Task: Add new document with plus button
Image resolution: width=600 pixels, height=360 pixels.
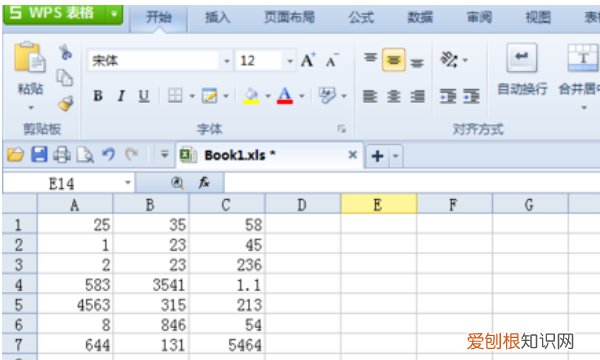Action: (x=378, y=156)
